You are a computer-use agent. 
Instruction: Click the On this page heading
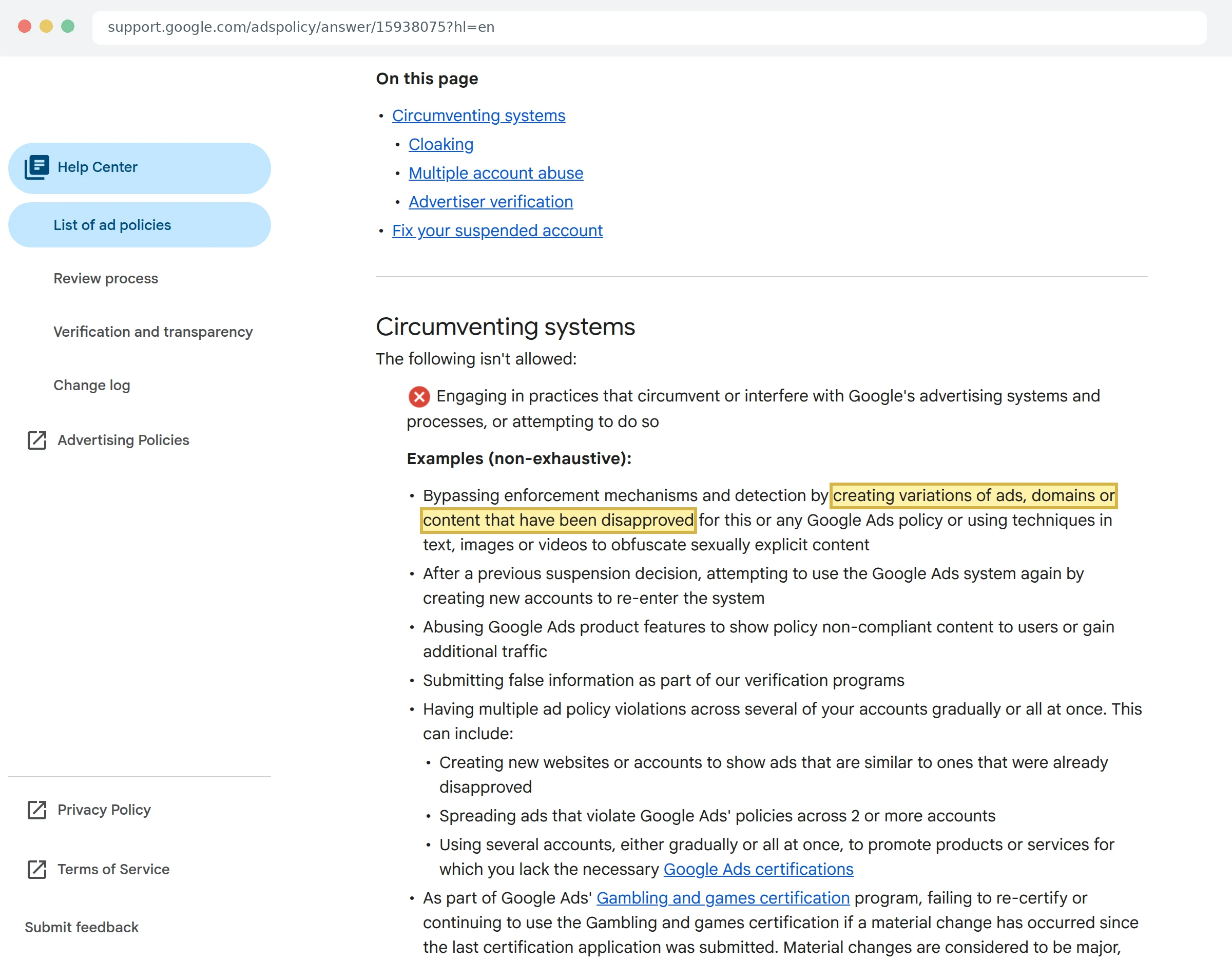point(427,79)
